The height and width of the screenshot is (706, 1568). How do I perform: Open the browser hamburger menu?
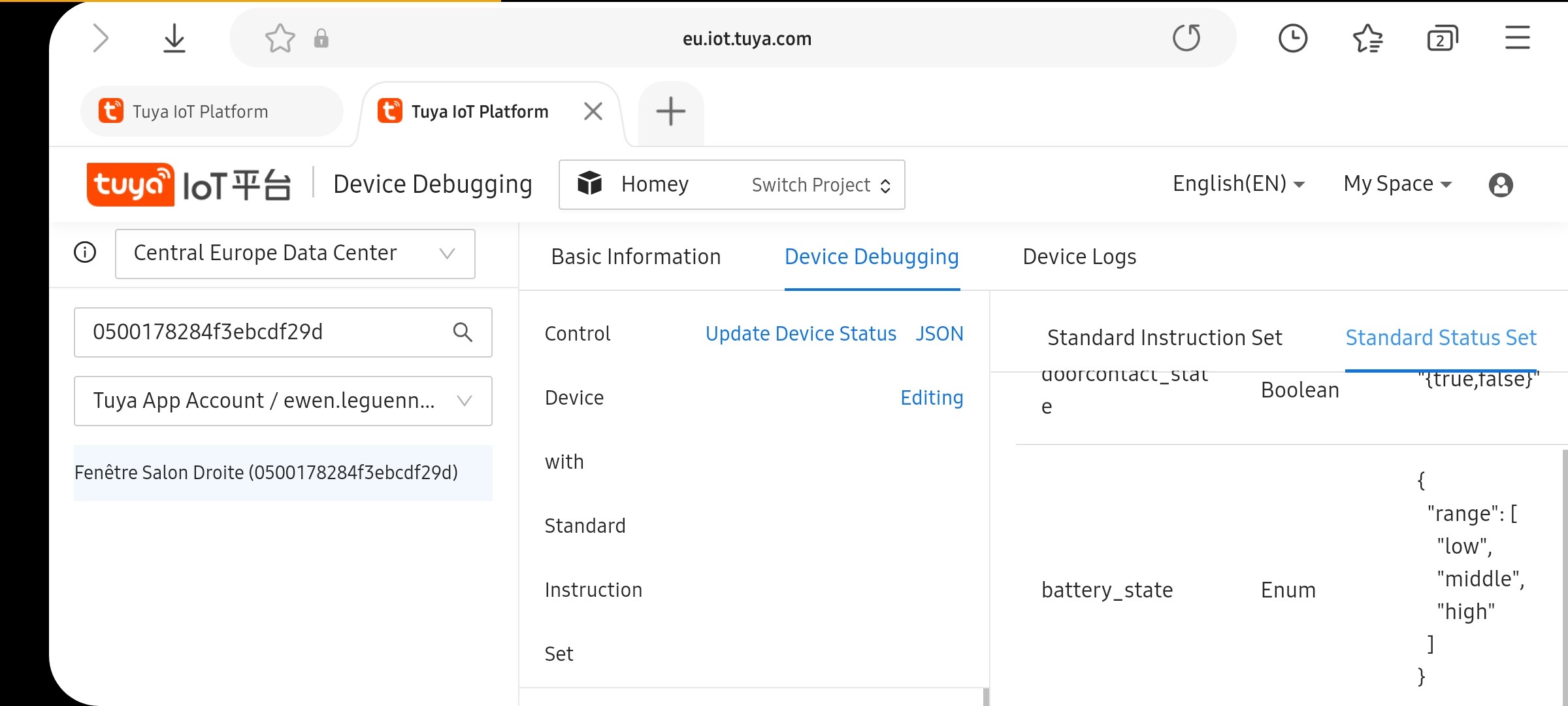tap(1517, 38)
